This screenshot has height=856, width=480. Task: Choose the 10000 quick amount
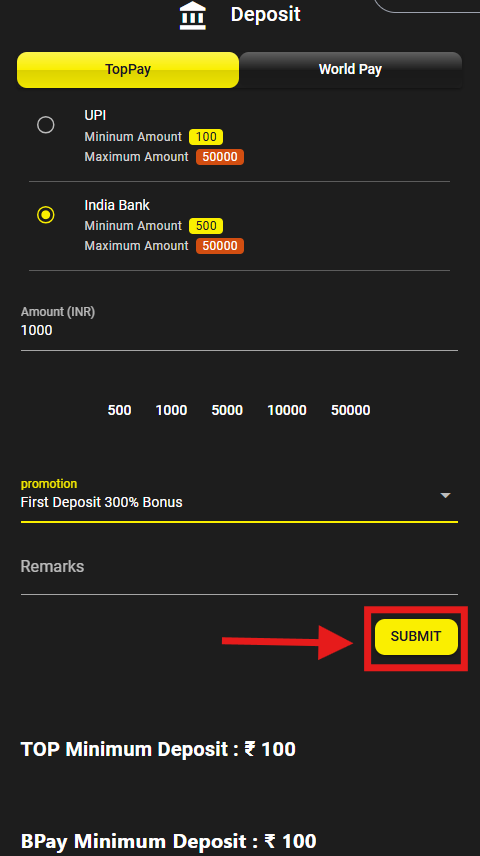(x=287, y=410)
